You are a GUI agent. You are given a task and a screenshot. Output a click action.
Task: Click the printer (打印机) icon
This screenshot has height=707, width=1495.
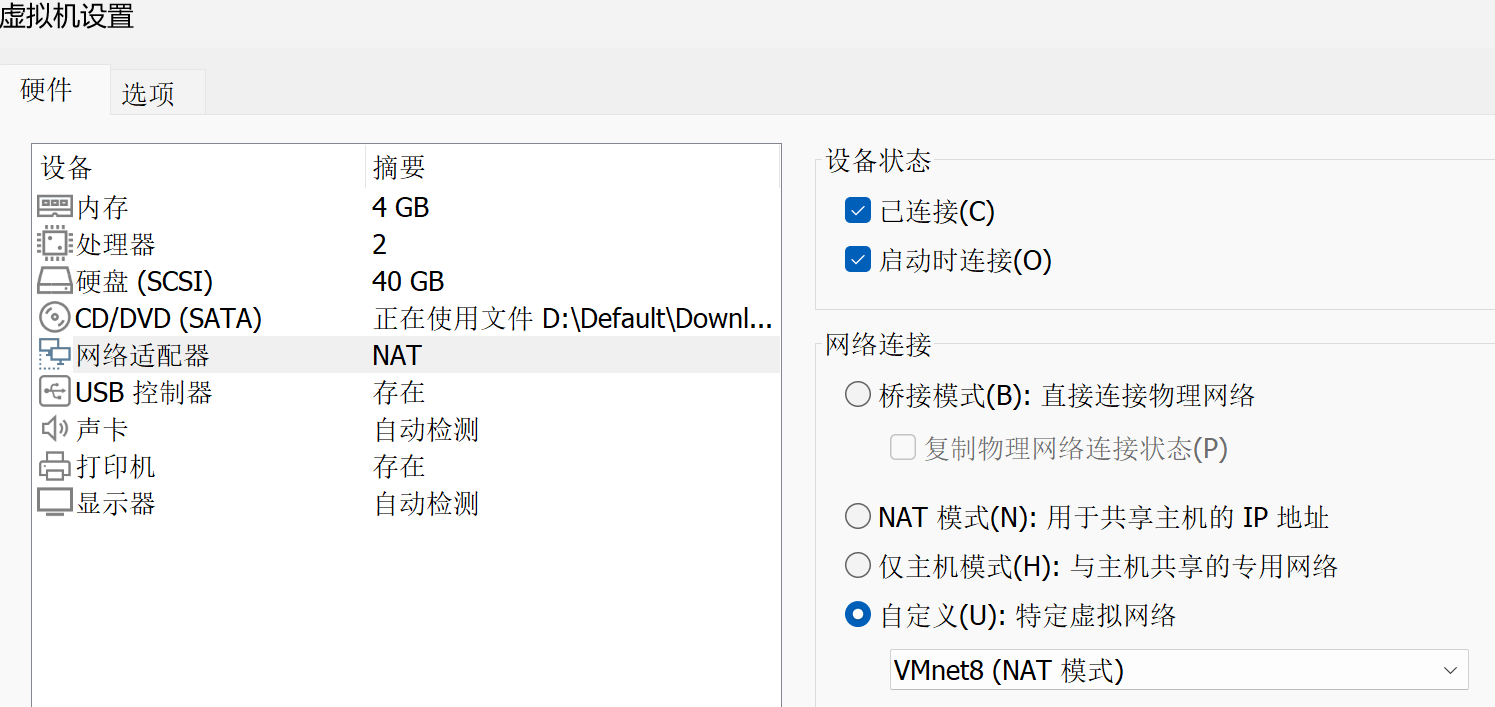[55, 466]
